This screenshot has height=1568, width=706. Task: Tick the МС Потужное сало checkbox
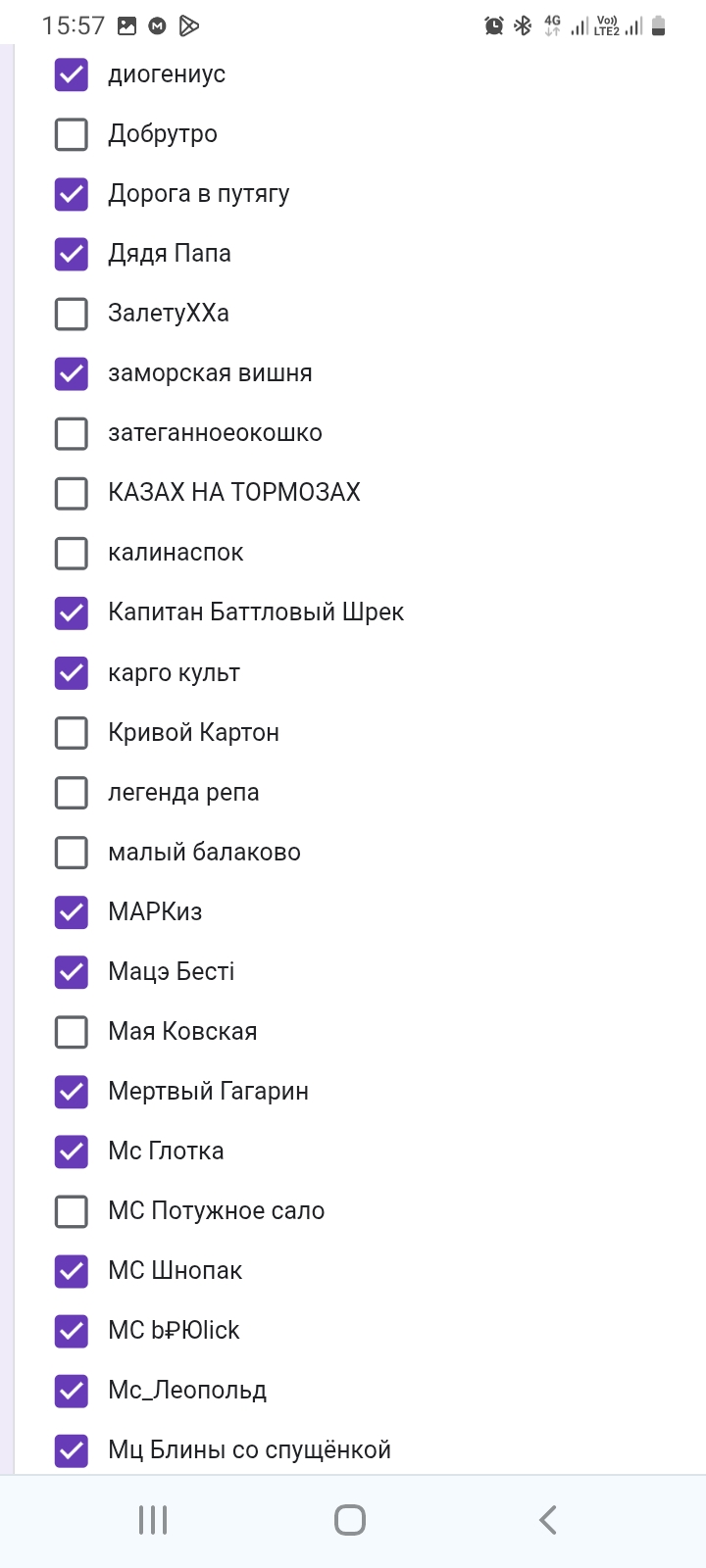pos(72,1211)
